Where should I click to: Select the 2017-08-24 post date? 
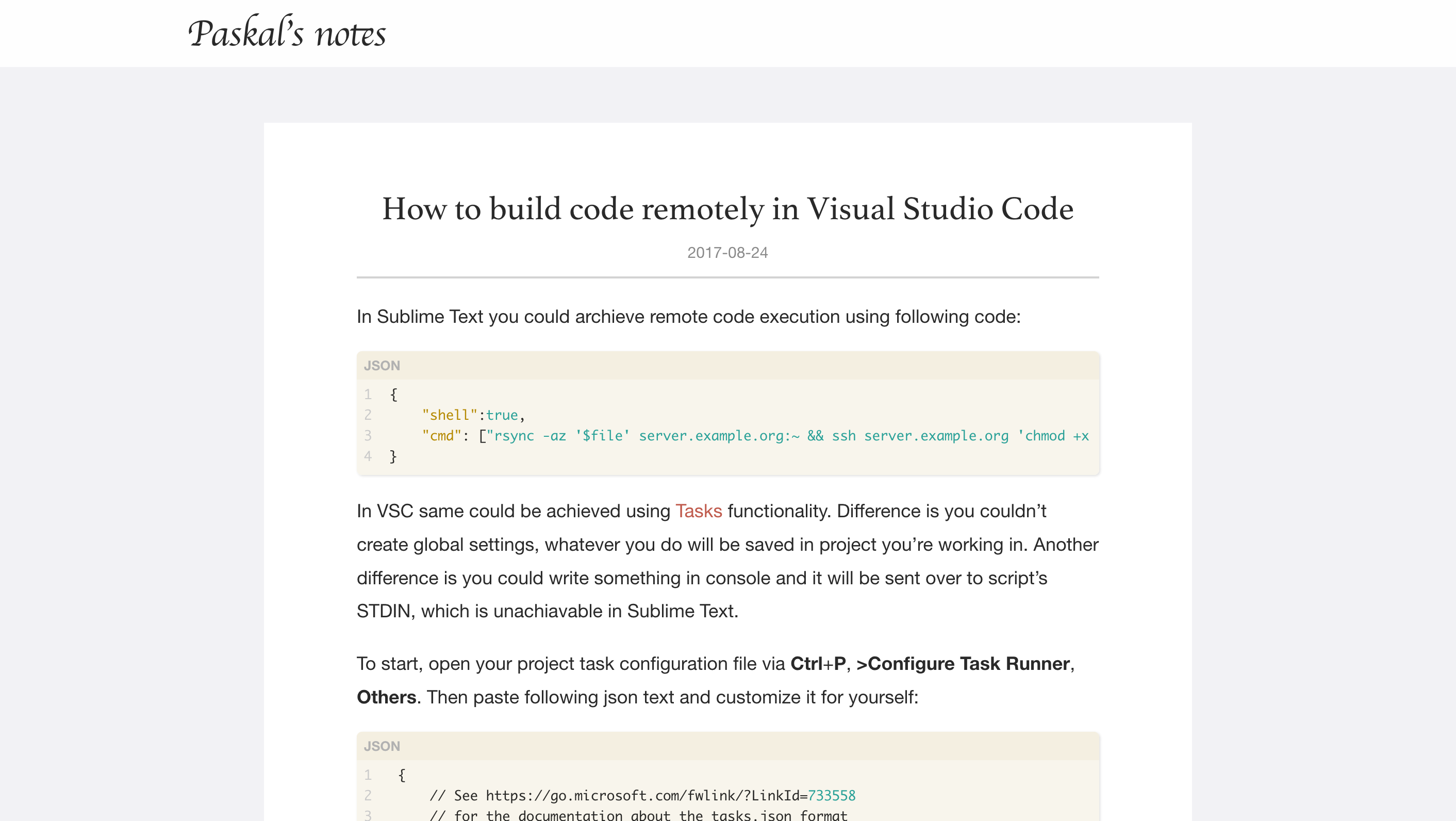coord(727,252)
